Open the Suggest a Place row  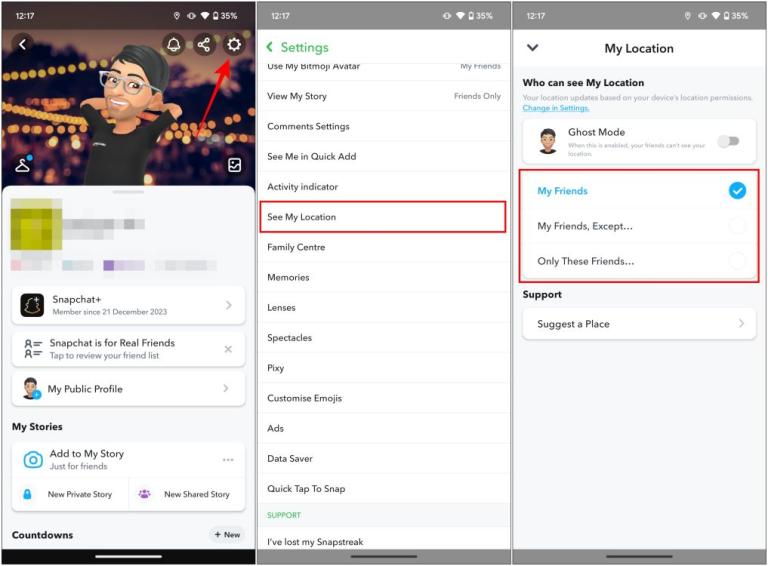[x=638, y=324]
